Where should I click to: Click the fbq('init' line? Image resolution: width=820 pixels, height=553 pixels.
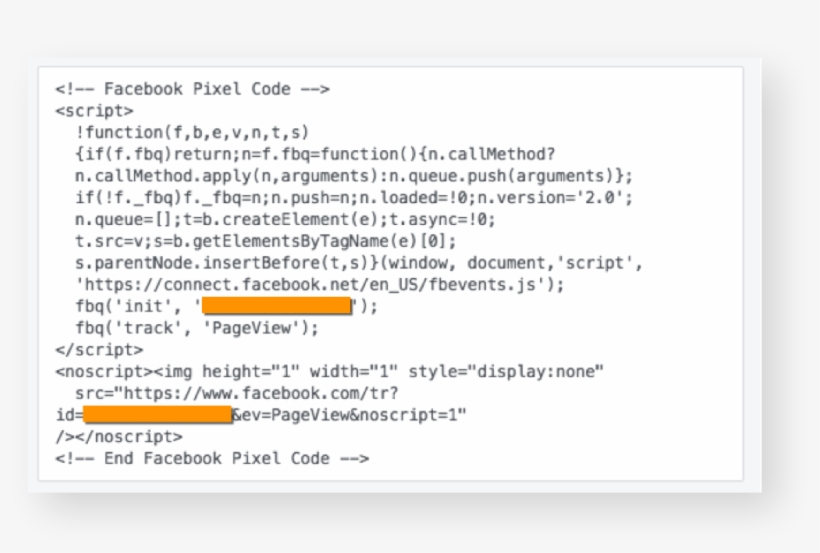pos(226,306)
